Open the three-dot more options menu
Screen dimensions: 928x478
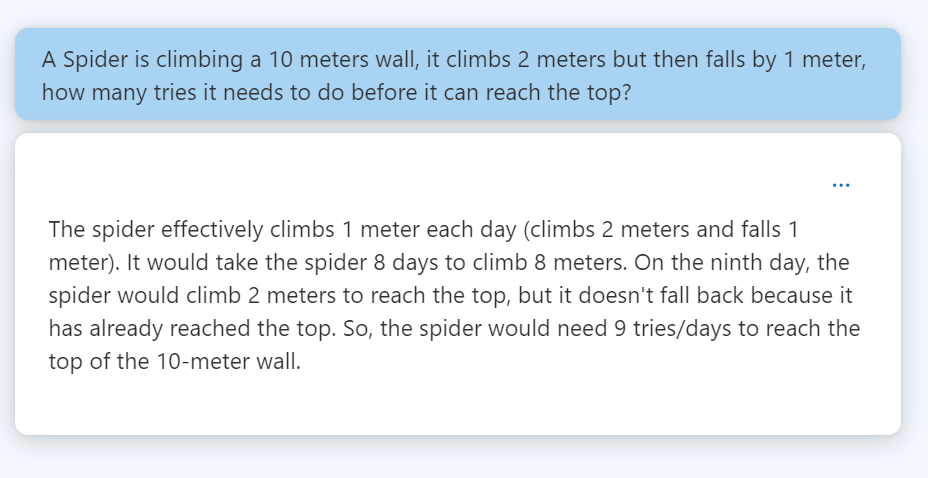[841, 185]
